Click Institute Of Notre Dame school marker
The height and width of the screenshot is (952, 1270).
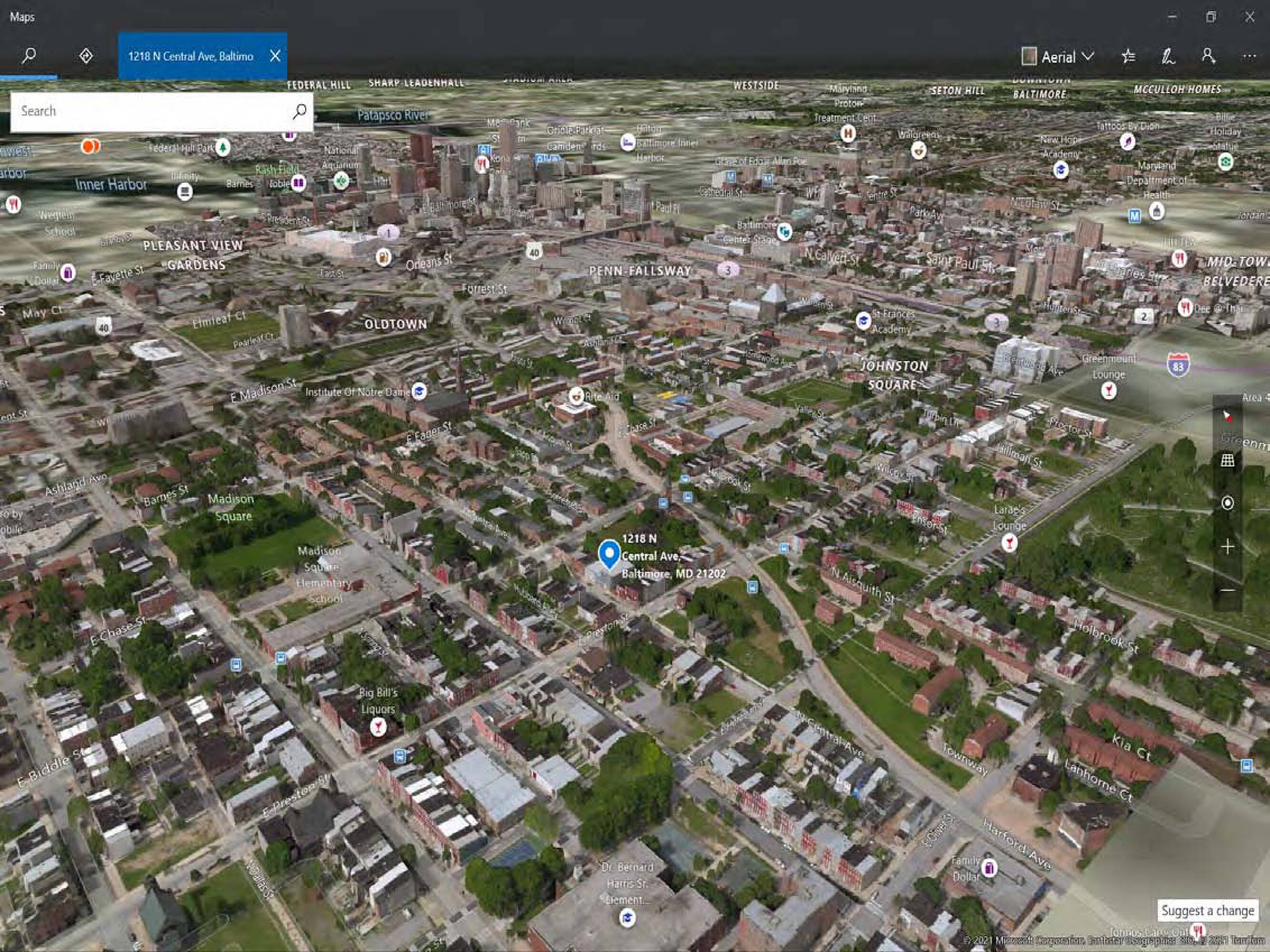tap(420, 391)
